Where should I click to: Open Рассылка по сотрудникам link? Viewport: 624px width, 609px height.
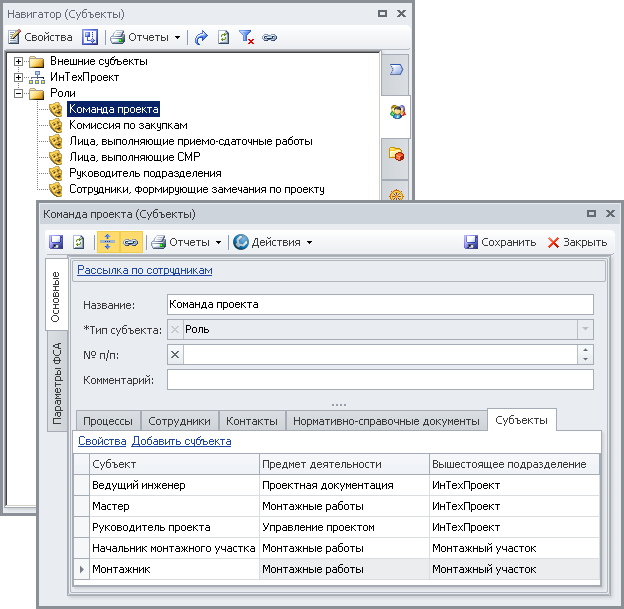pyautogui.click(x=144, y=270)
